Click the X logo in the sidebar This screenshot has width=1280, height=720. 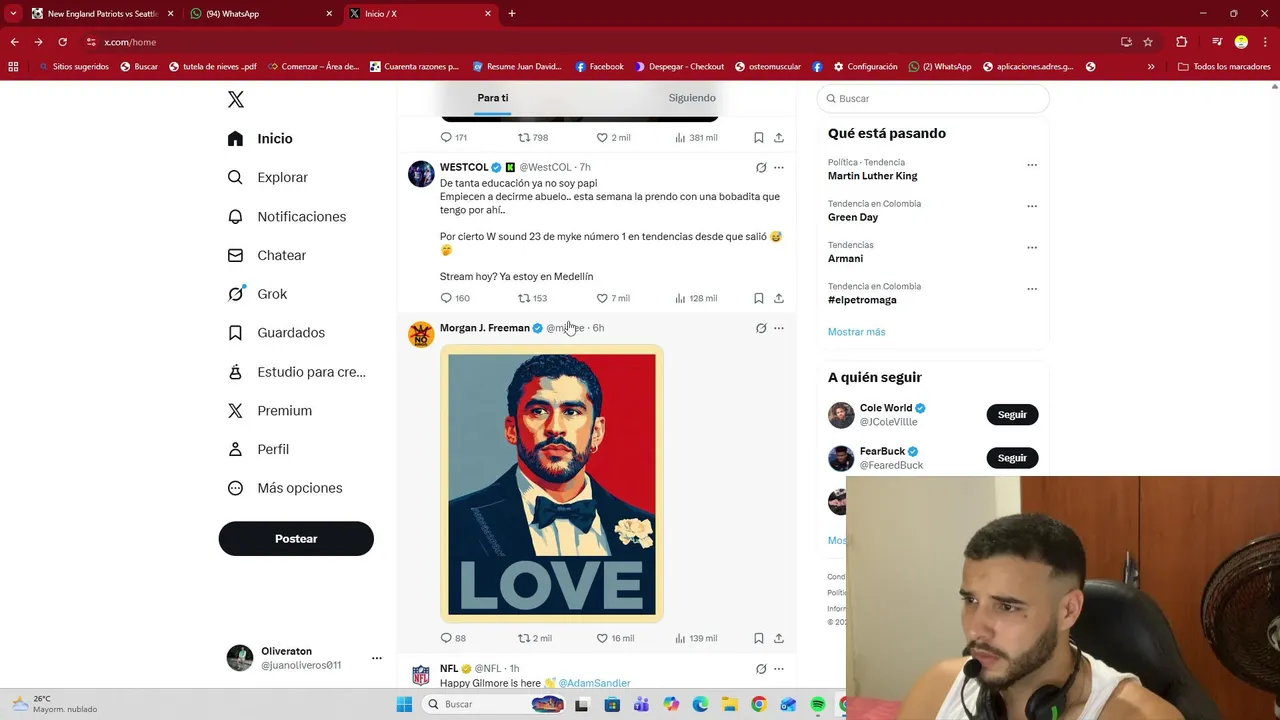[236, 99]
